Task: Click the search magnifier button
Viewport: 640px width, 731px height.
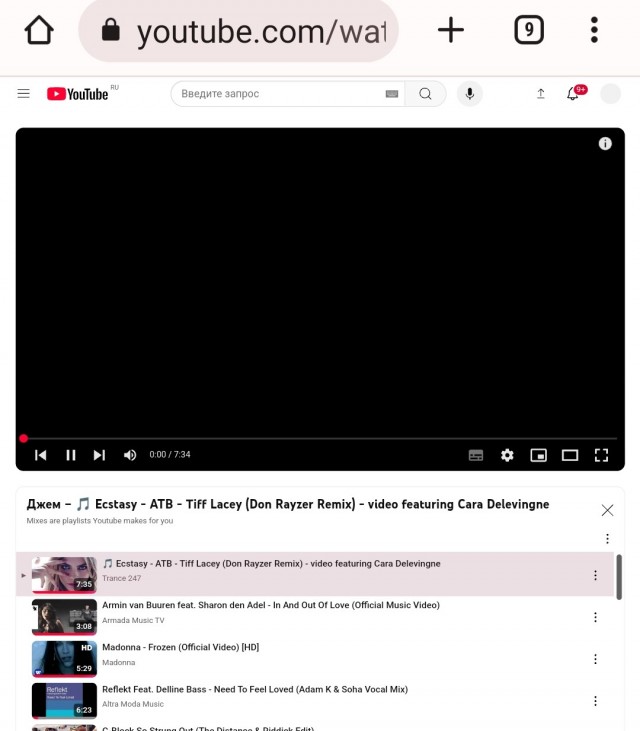Action: pyautogui.click(x=425, y=94)
